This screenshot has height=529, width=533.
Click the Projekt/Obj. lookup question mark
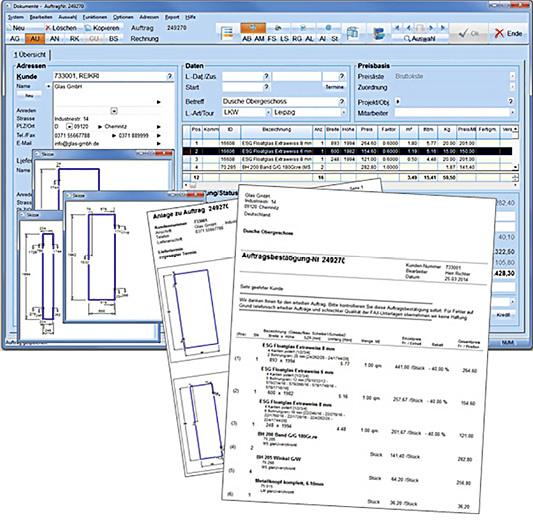pos(510,101)
